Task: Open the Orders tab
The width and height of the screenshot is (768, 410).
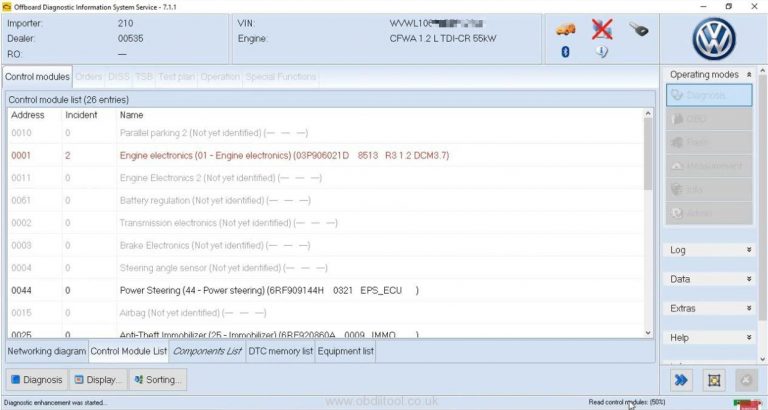Action: (x=89, y=77)
